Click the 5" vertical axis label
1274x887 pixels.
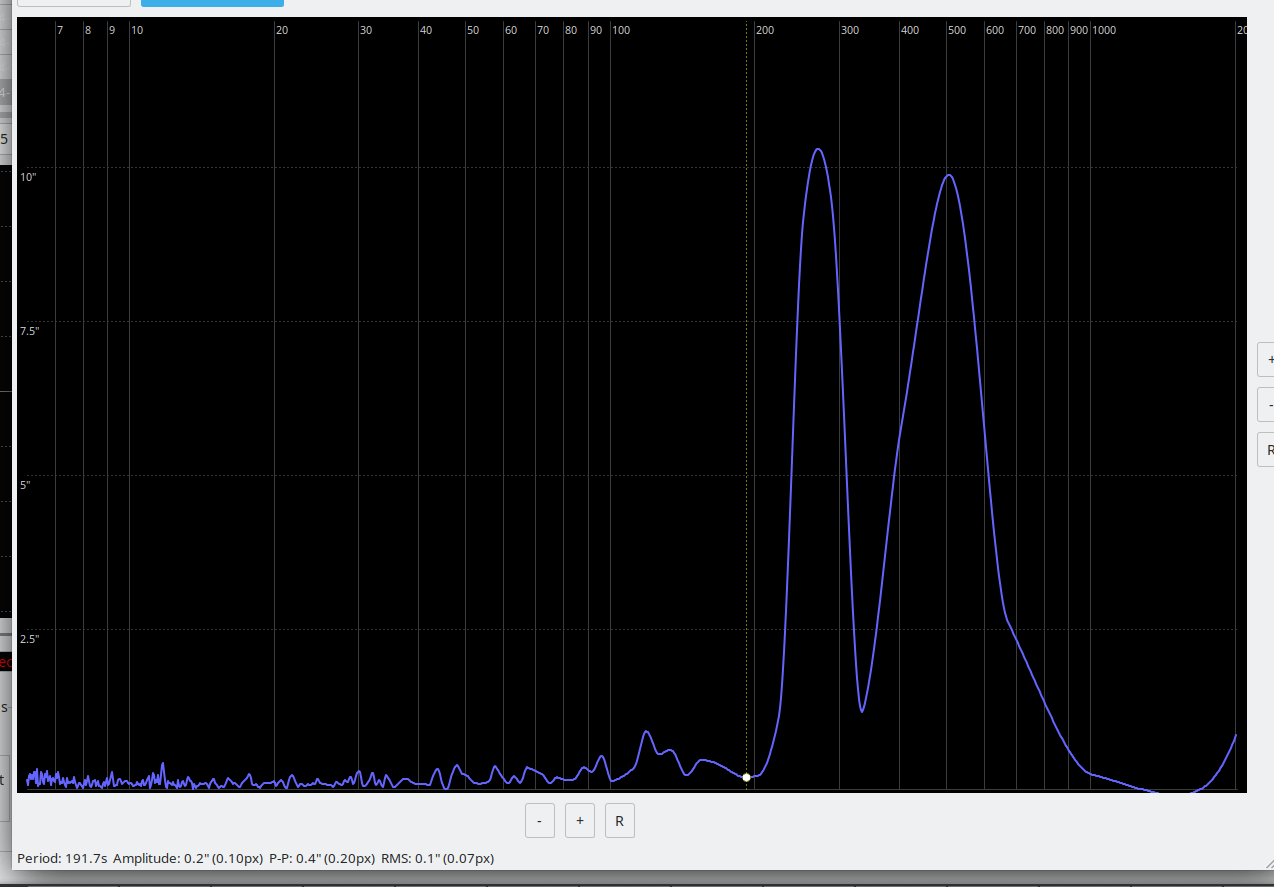coord(25,485)
